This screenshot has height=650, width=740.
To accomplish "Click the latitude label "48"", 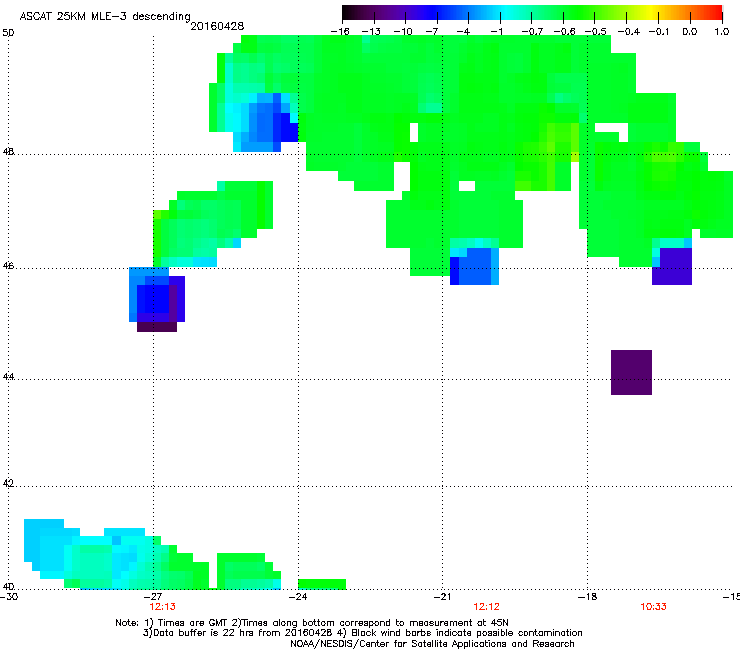I will click(x=8, y=152).
